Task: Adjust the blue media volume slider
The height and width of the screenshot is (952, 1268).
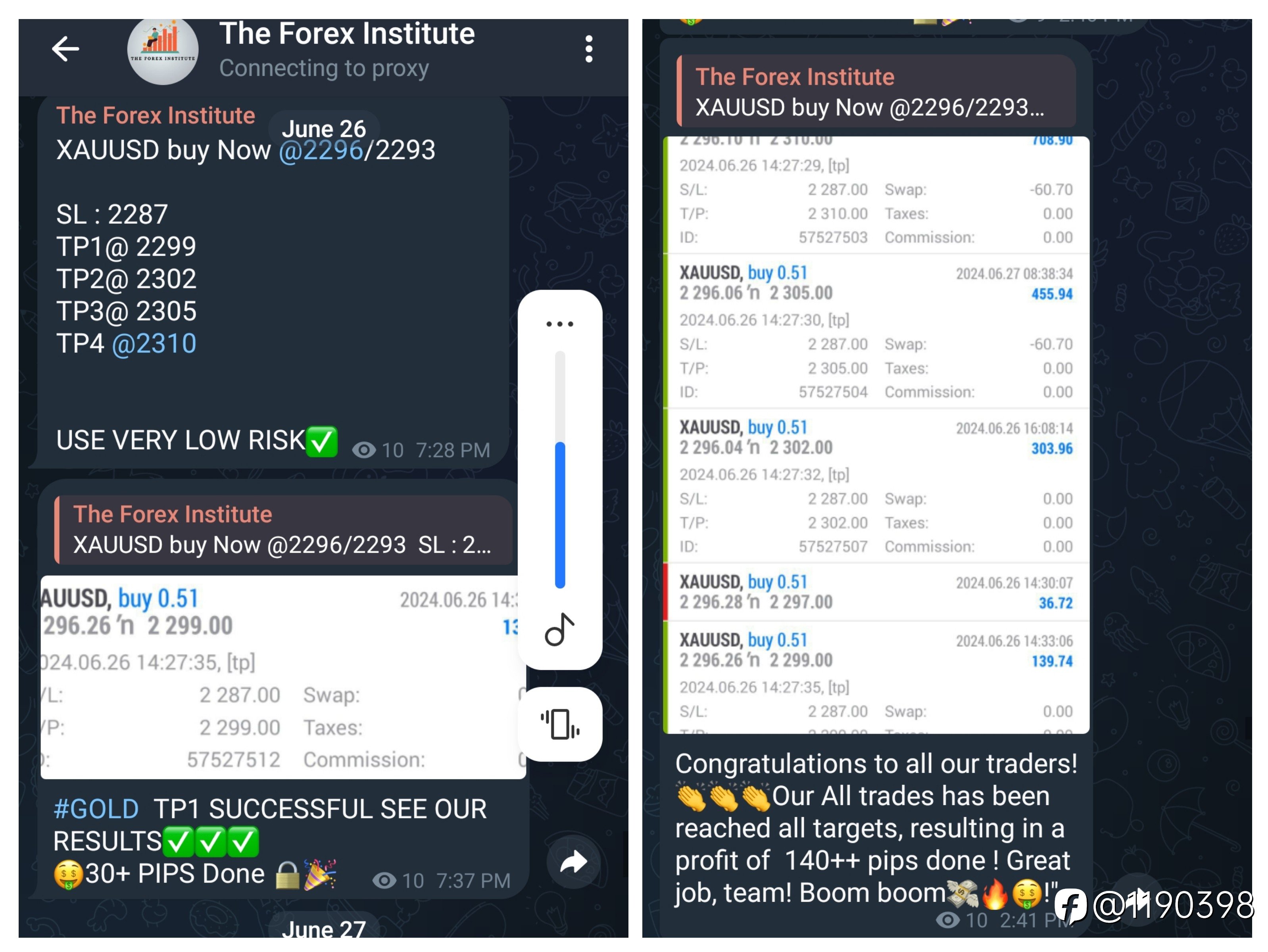Action: tap(560, 470)
